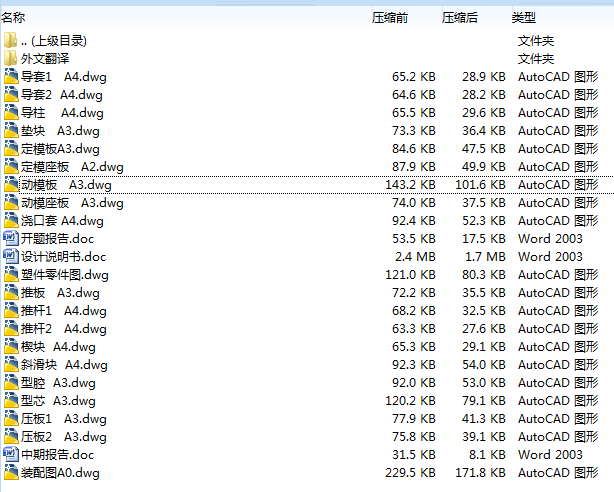Click the 斜滑块 A4.dwg file icon
The image size is (614, 492).
[x=11, y=365]
